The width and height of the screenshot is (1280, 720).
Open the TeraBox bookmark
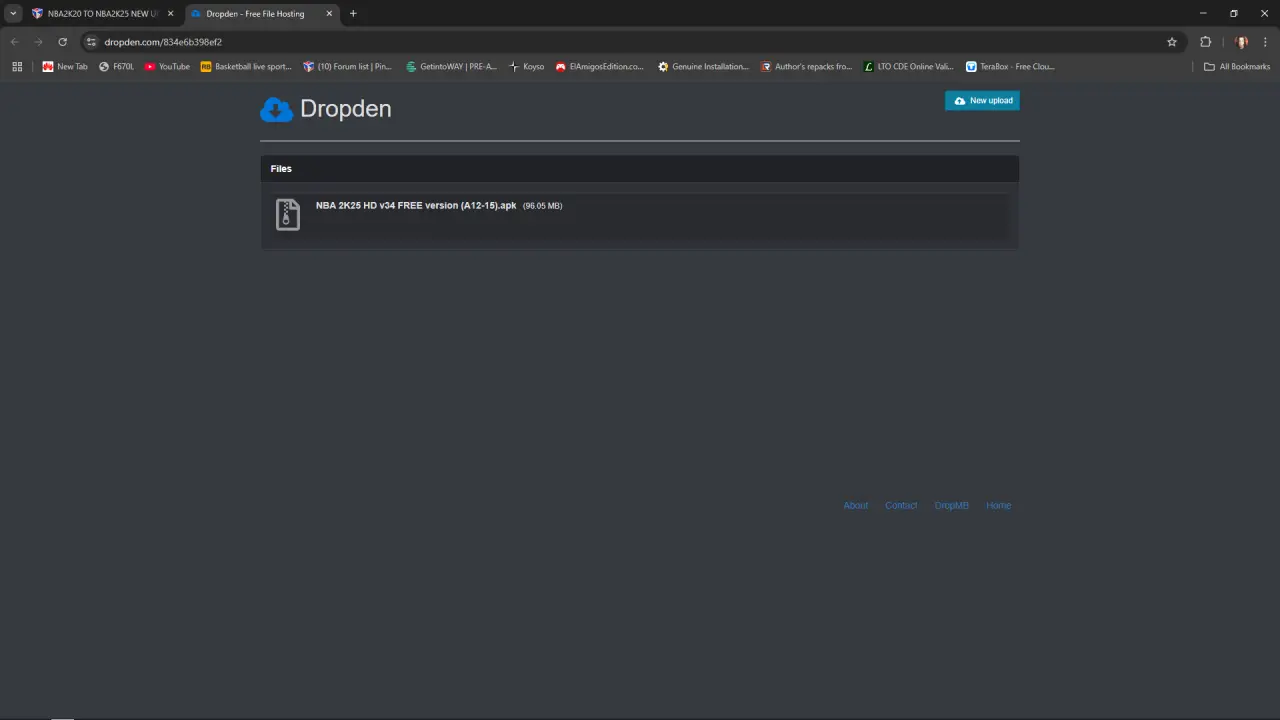[1010, 67]
